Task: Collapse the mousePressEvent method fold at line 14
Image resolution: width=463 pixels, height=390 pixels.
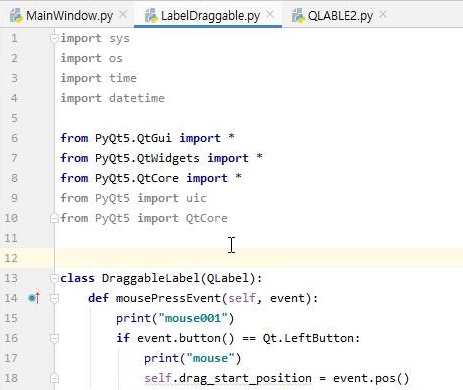Action: point(54,298)
